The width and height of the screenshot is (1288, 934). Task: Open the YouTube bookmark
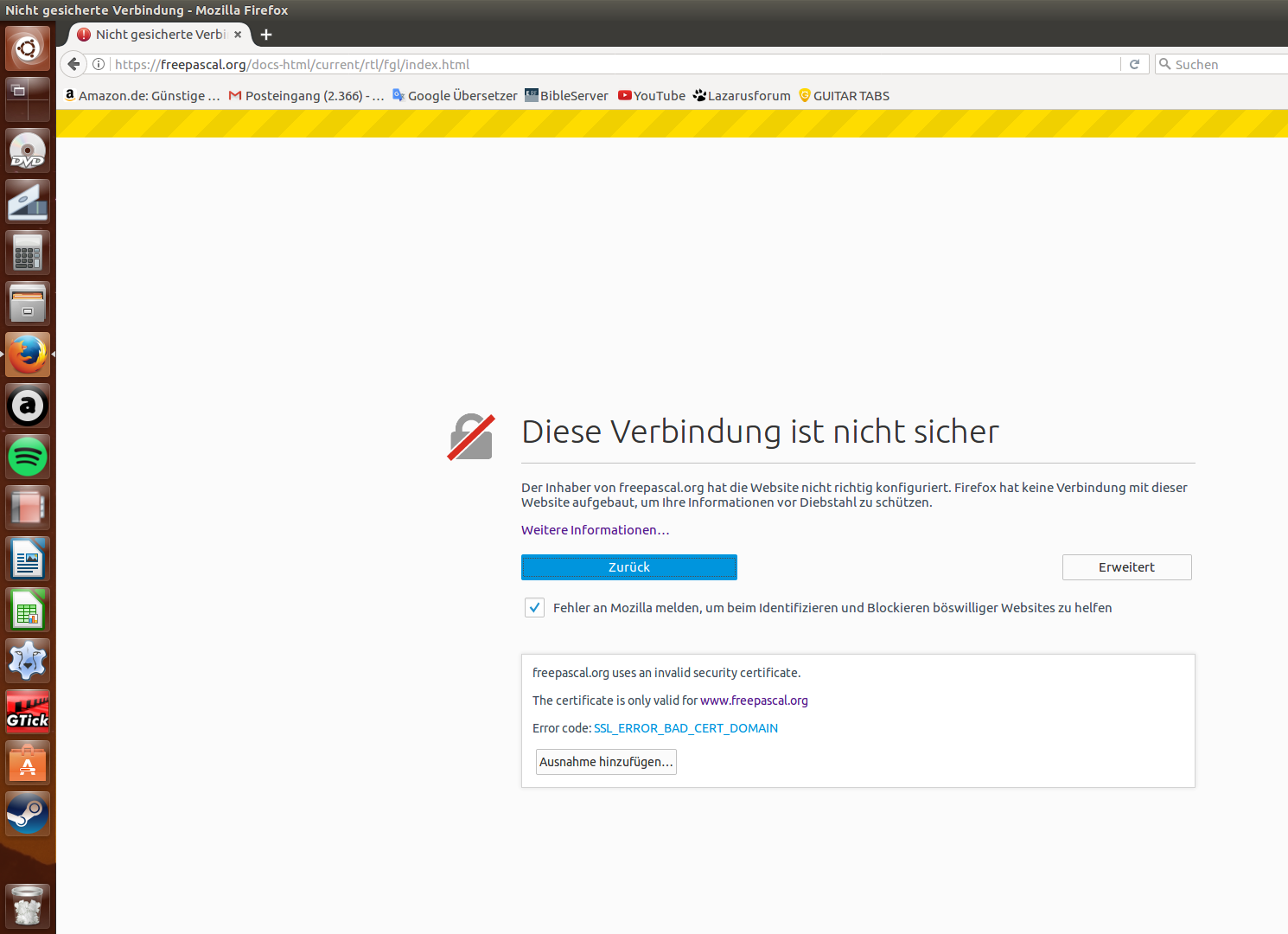(x=652, y=96)
